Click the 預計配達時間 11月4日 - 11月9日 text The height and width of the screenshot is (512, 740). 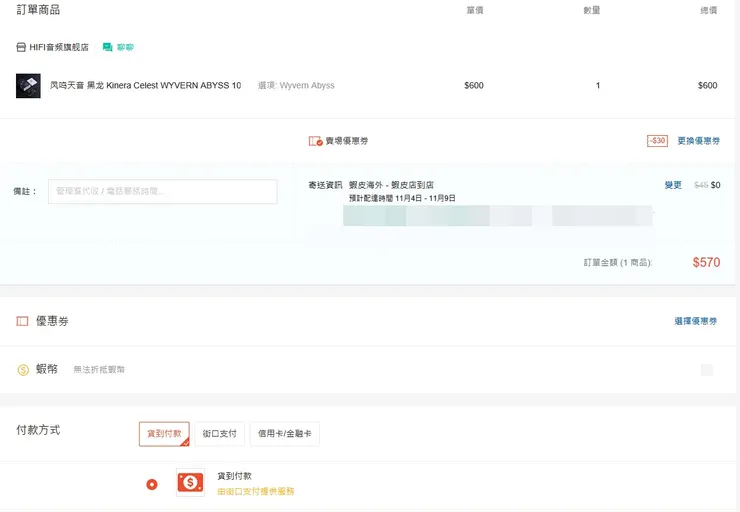coord(402,198)
